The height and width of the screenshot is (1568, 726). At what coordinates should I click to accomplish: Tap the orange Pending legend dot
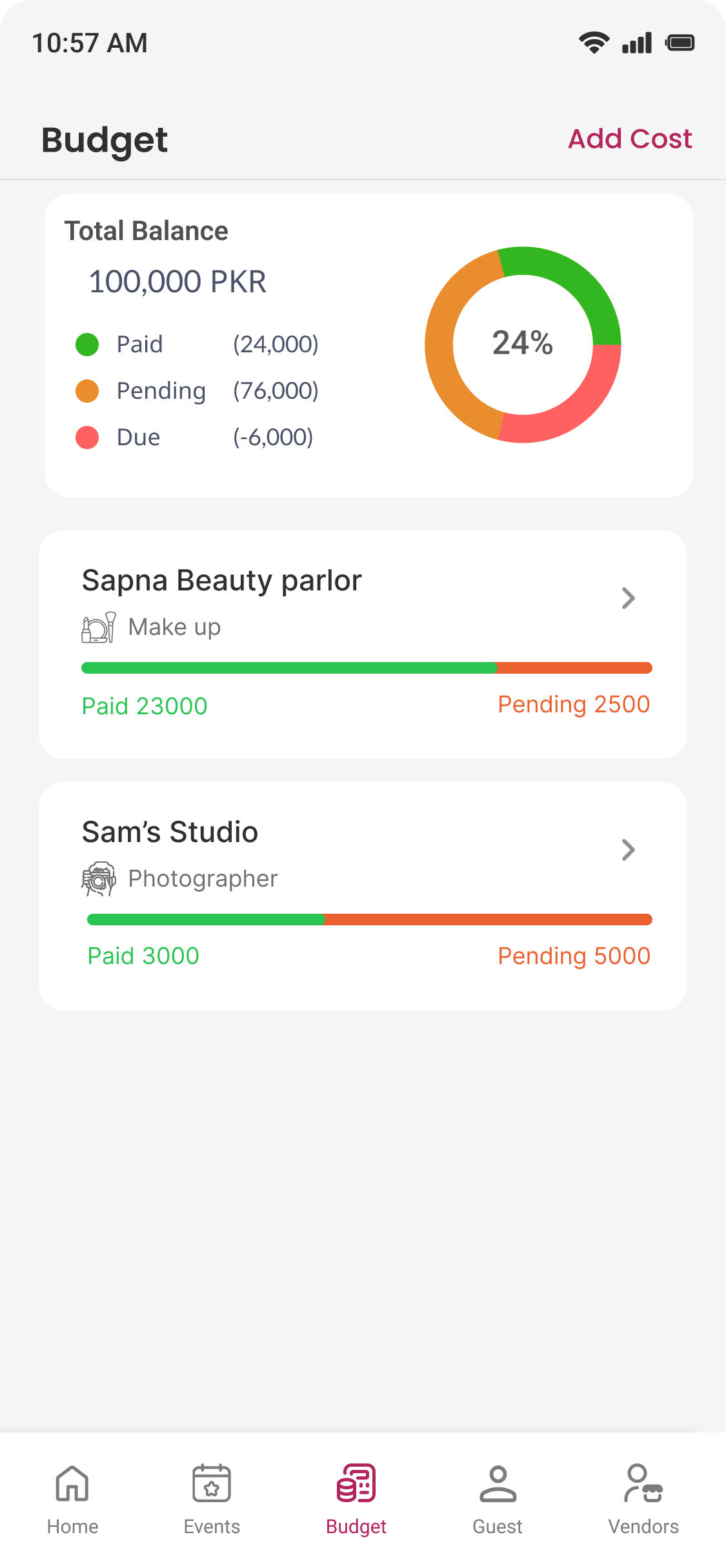pos(87,391)
